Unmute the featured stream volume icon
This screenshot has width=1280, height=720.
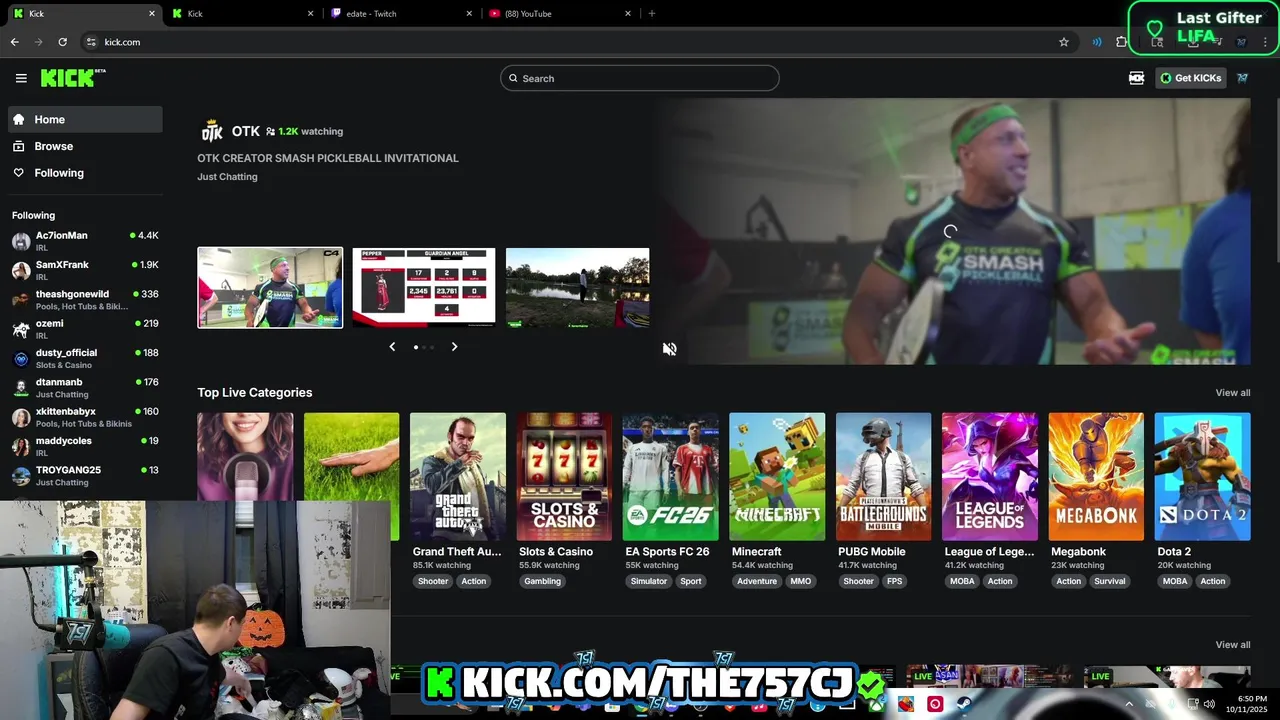pos(670,349)
